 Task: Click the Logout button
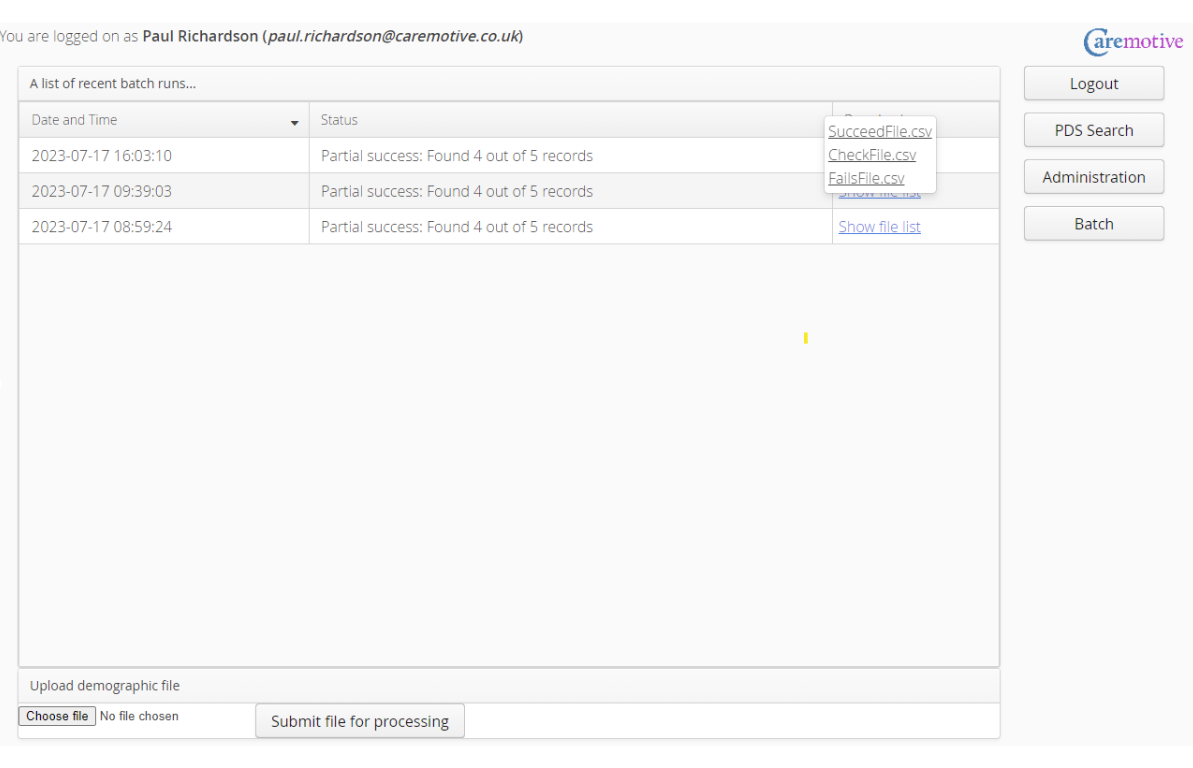click(x=1093, y=83)
